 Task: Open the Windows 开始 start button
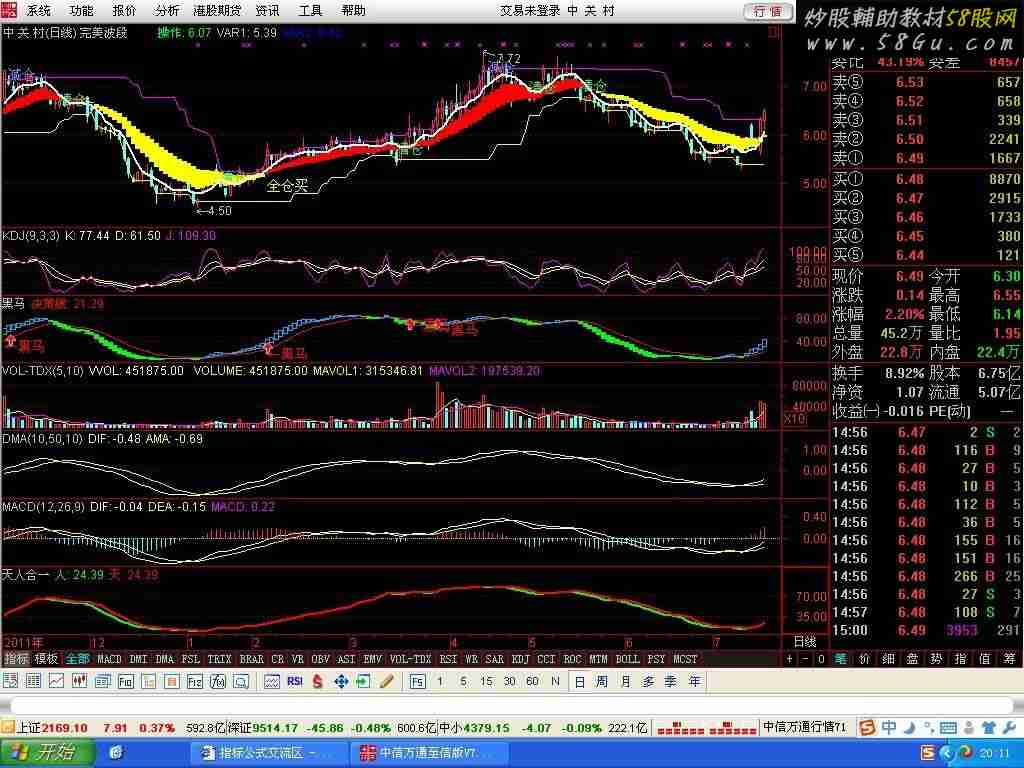click(x=46, y=752)
